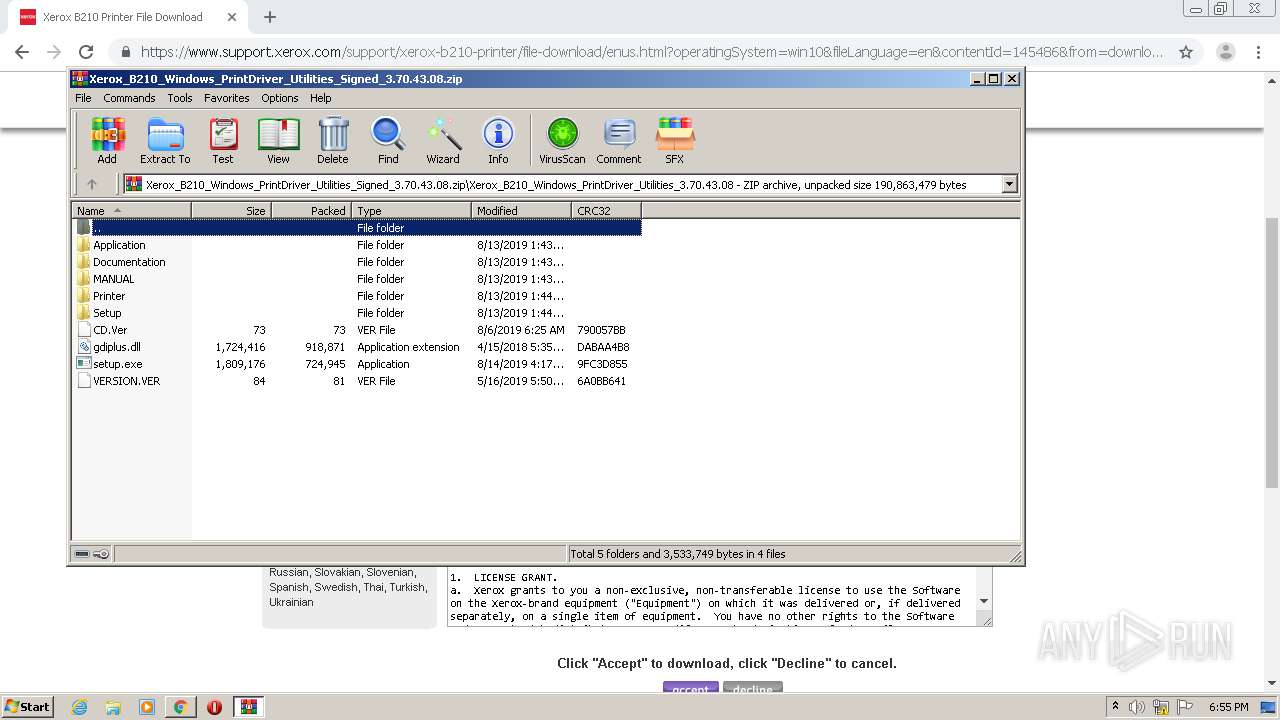The image size is (1280, 720).
Task: Sort by the Name column header
Action: tap(132, 211)
